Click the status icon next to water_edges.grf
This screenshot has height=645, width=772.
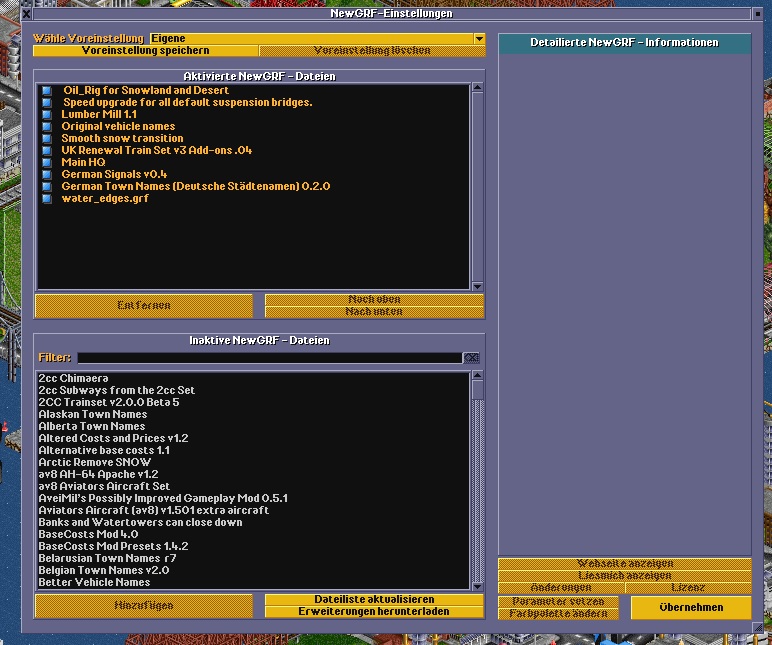46,198
